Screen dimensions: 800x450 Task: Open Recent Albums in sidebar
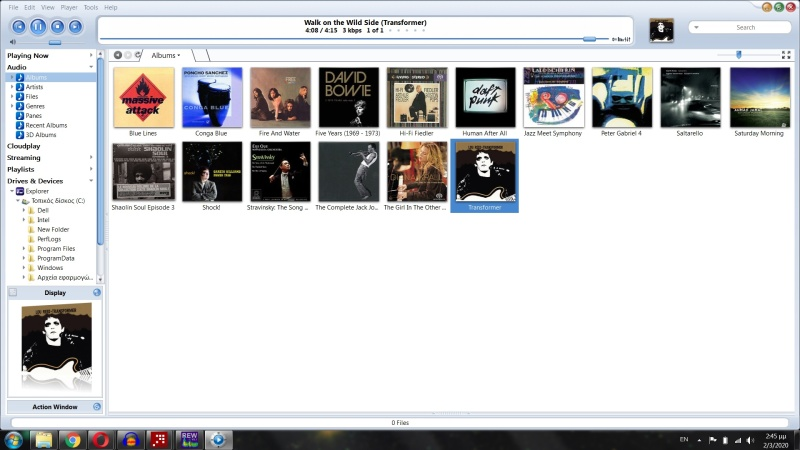pos(46,125)
